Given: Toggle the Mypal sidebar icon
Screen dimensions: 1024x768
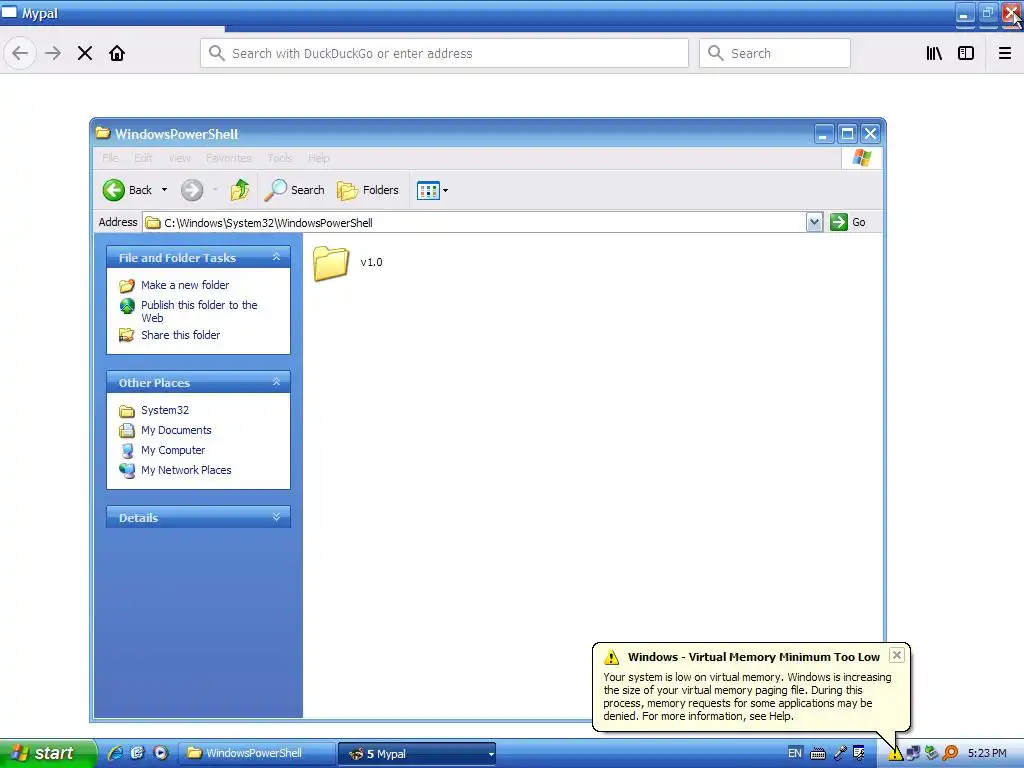Looking at the screenshot, I should 966,53.
